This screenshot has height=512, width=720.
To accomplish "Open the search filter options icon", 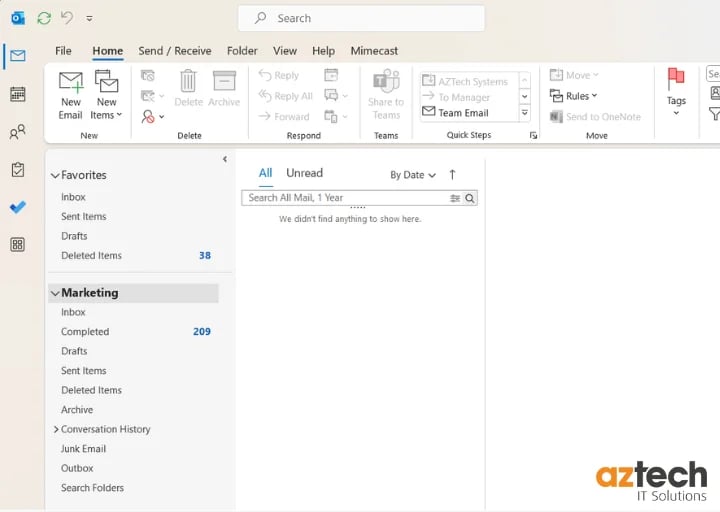I will point(455,198).
